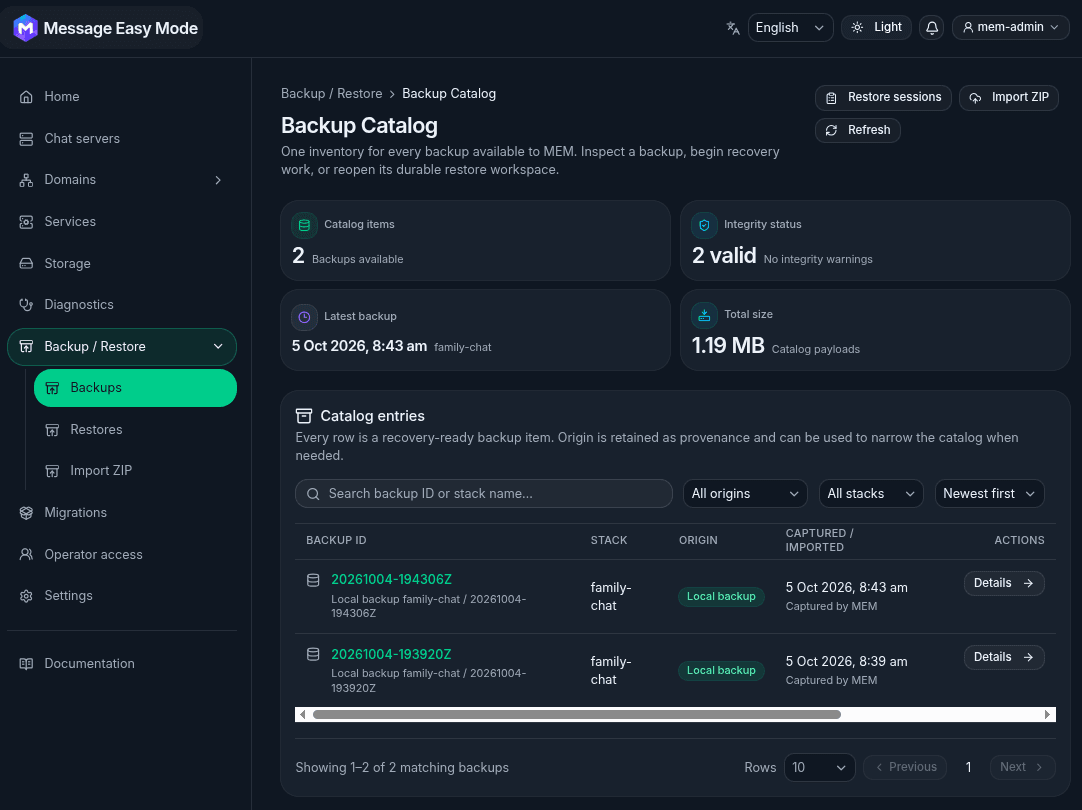Click the BACKUP ID column header
This screenshot has height=810, width=1082.
coord(336,540)
